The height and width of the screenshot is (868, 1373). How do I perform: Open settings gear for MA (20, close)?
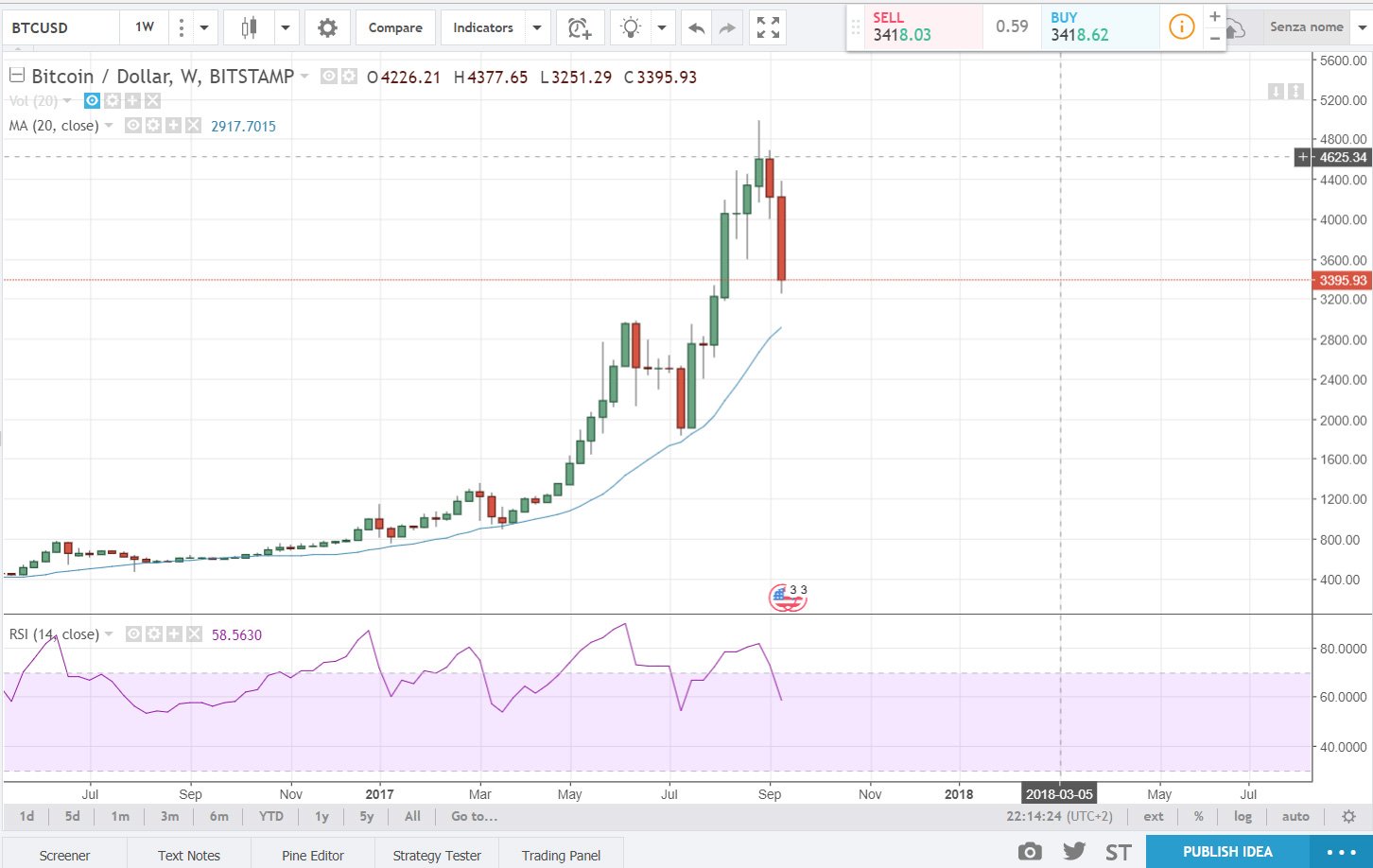coord(153,125)
